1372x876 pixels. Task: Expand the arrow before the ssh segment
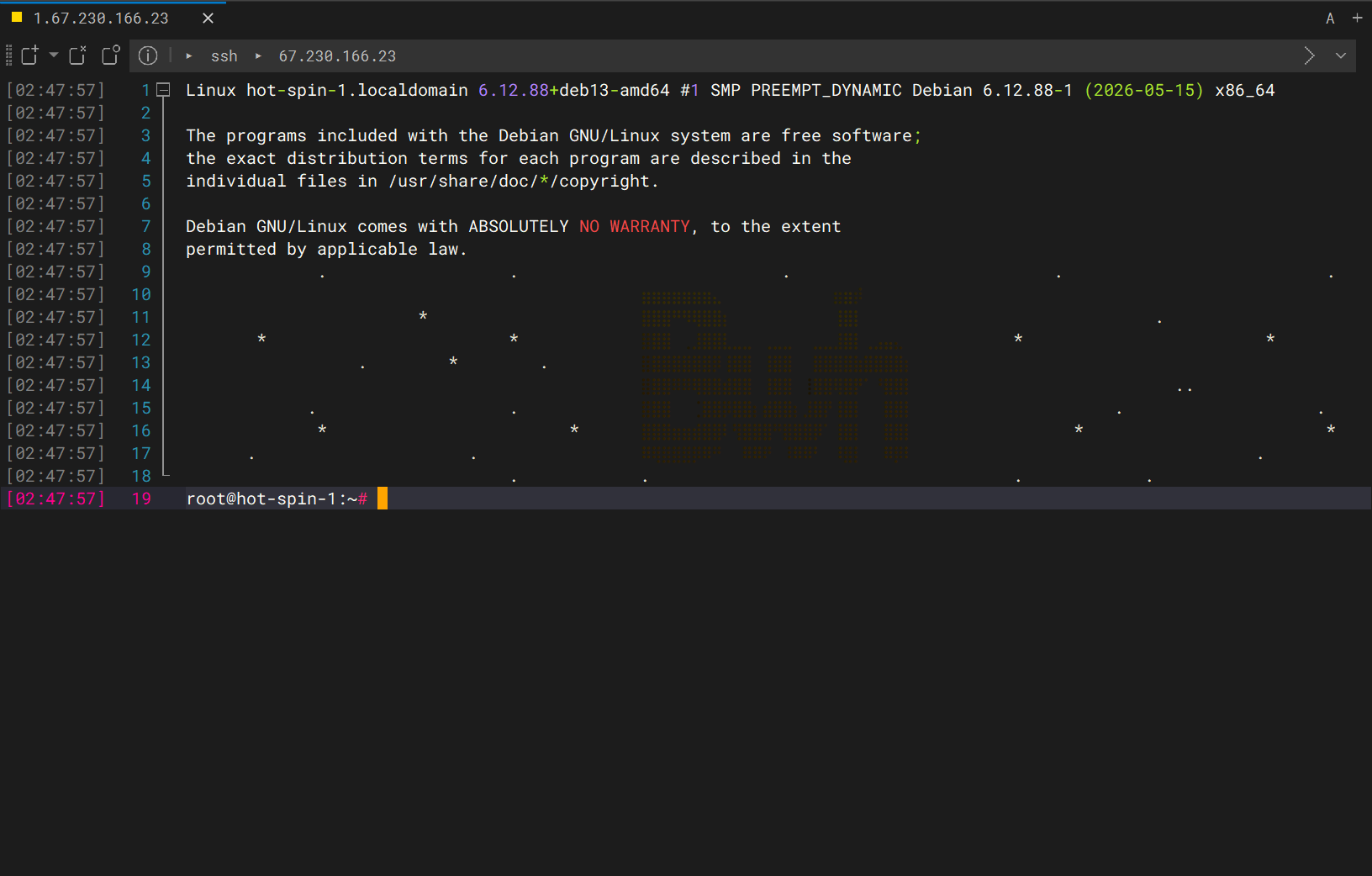point(189,56)
